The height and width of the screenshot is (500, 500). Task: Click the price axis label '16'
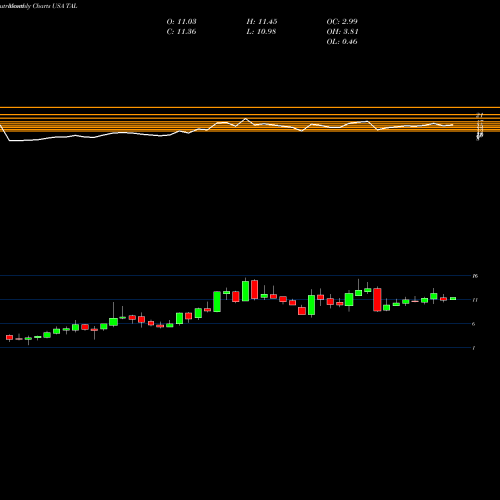[x=475, y=276]
